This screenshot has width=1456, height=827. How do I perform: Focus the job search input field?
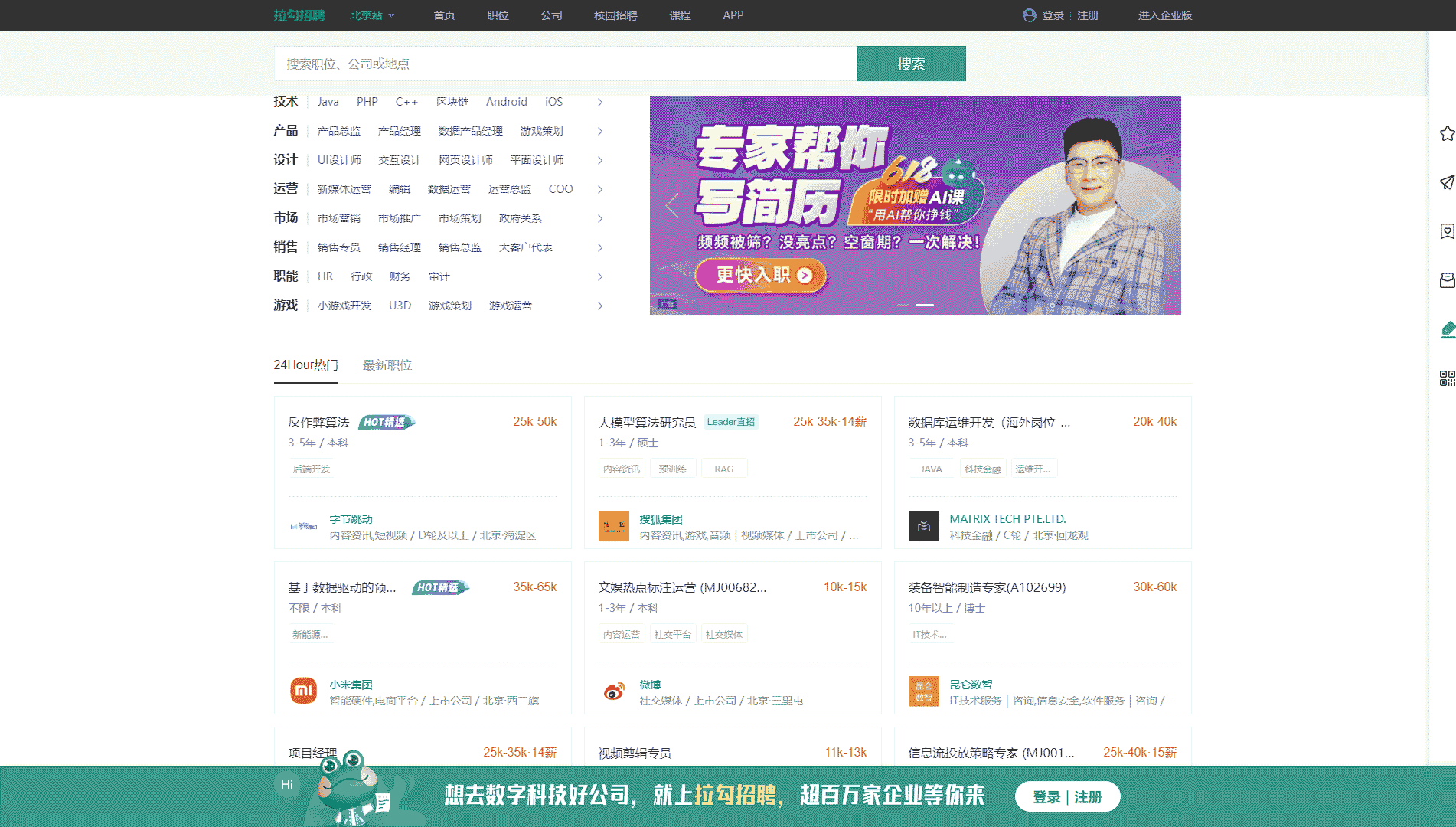pyautogui.click(x=566, y=64)
